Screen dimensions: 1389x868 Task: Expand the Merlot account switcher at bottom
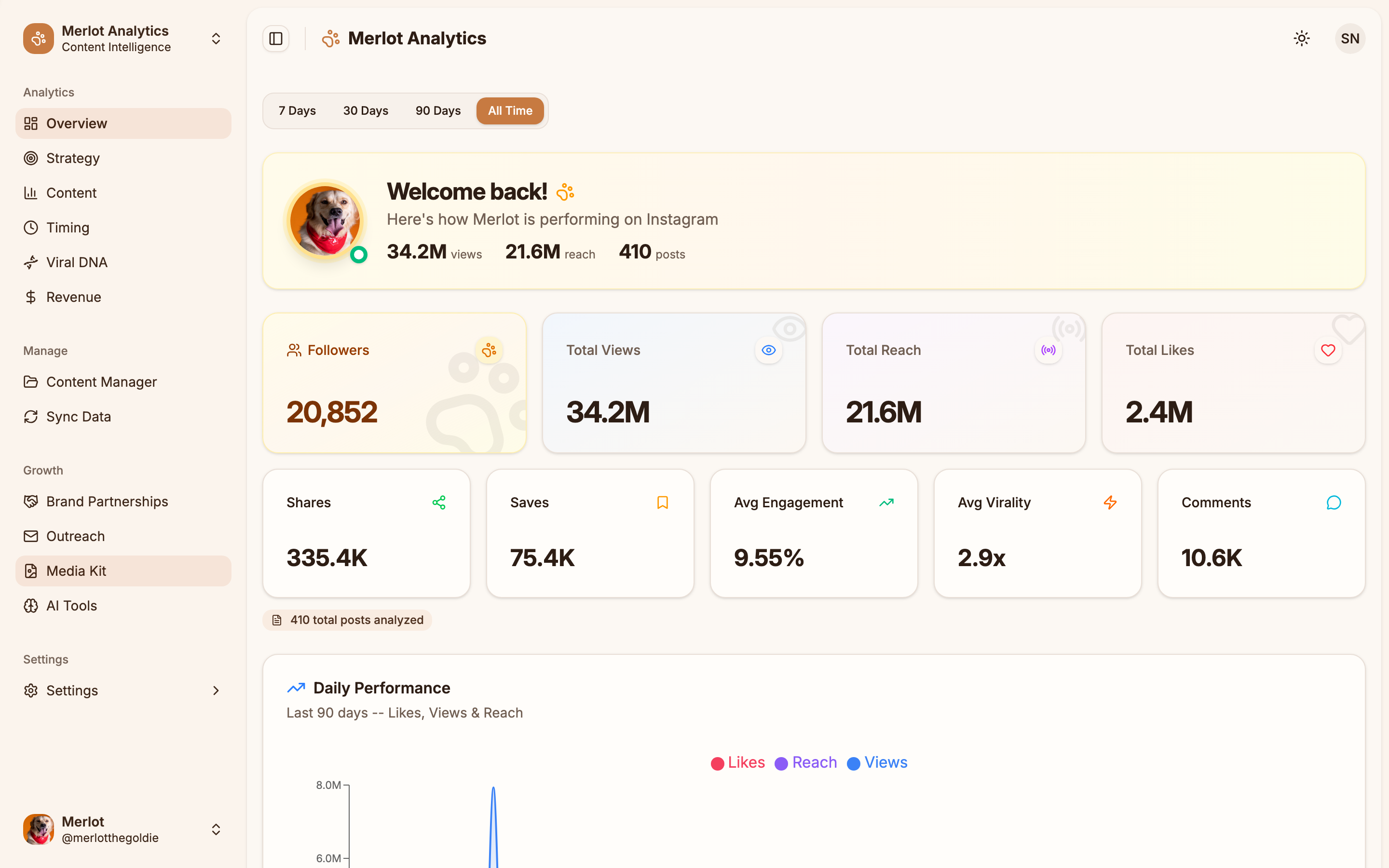click(x=217, y=829)
